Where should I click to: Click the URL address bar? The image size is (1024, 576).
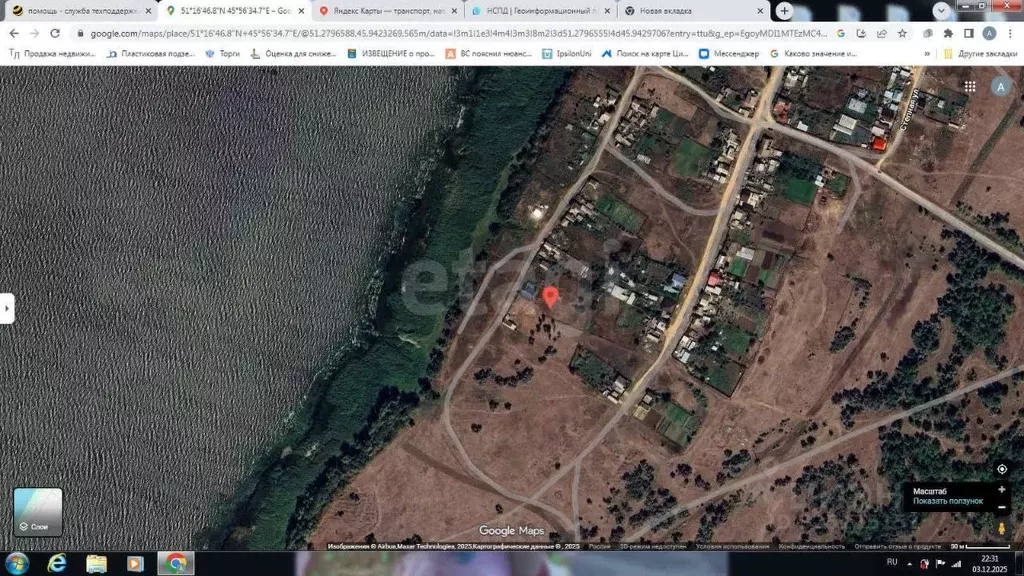point(450,33)
